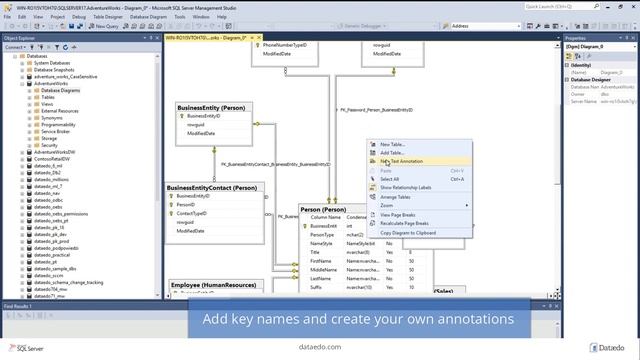The height and width of the screenshot is (360, 640).
Task: Click key icon beside PersonID in BusinessEntityContact table
Action: point(171,204)
